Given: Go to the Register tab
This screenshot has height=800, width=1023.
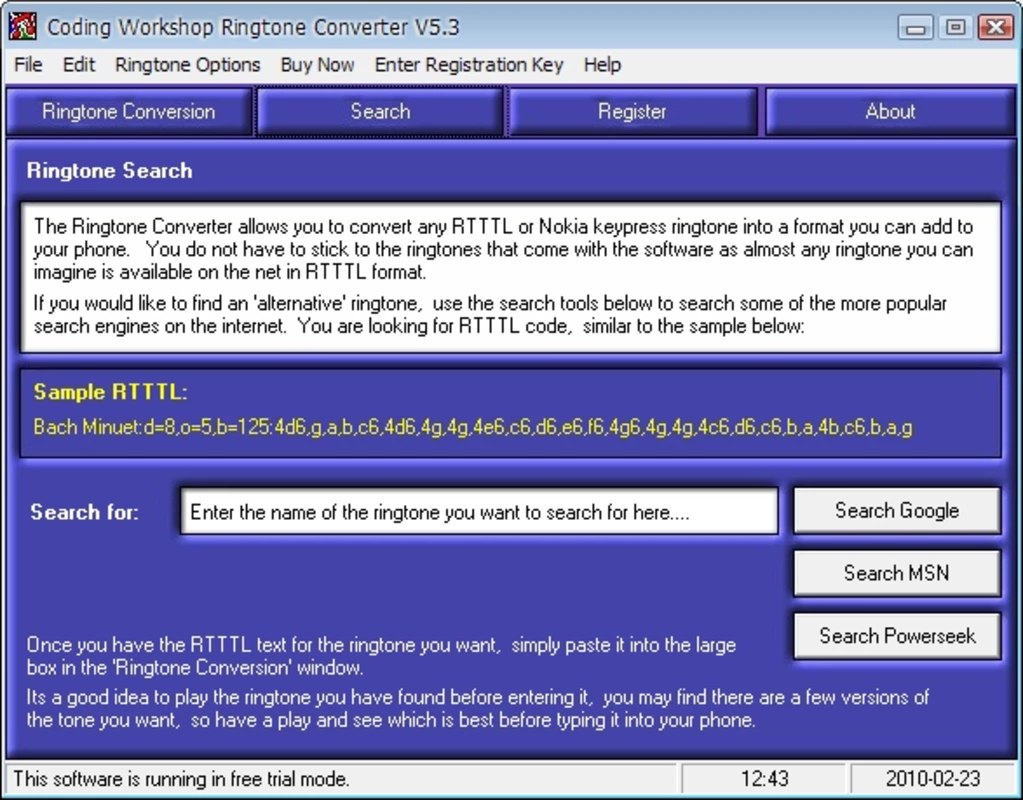Looking at the screenshot, I should tap(632, 112).
